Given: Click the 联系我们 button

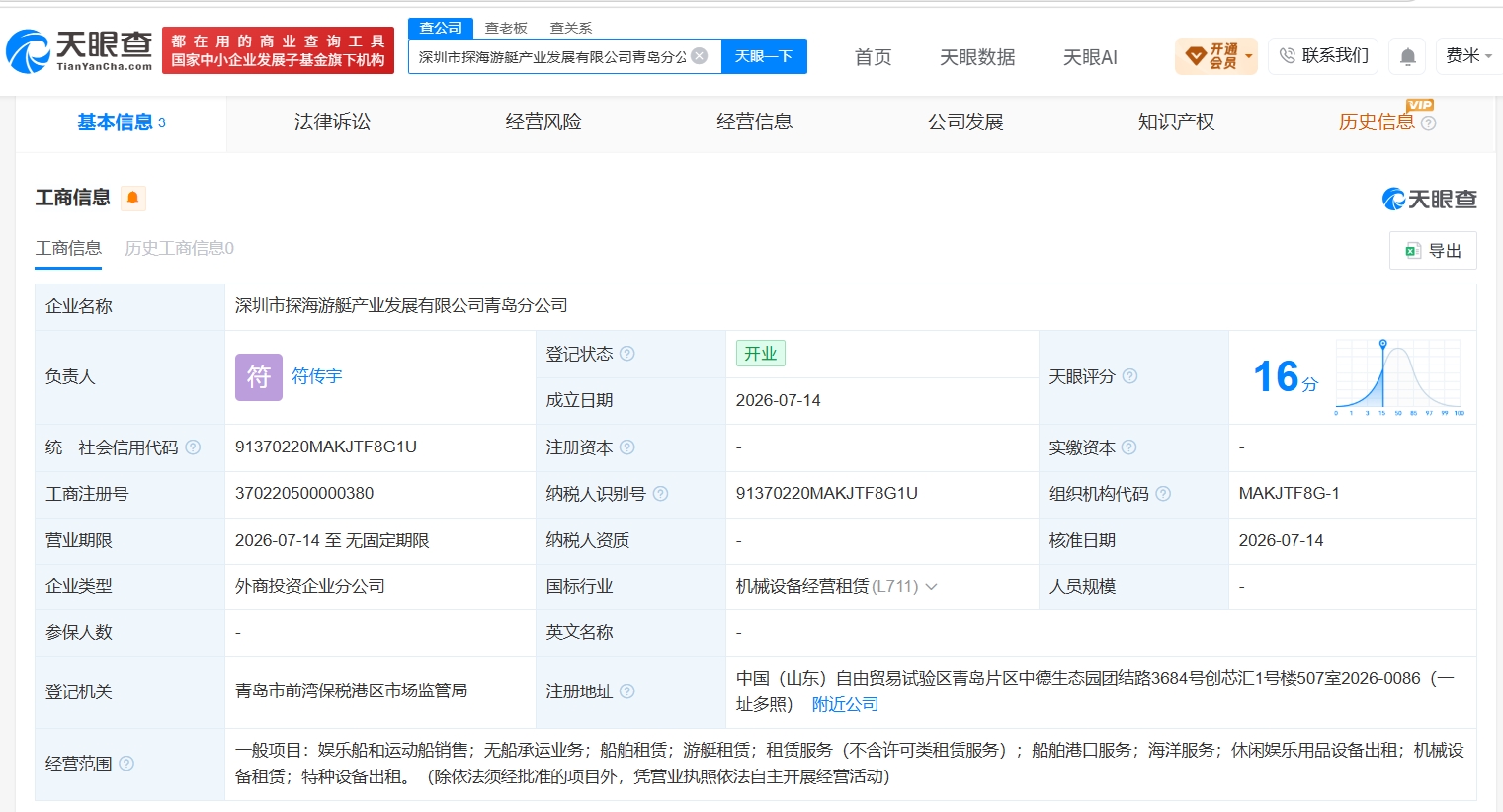Looking at the screenshot, I should [x=1323, y=56].
